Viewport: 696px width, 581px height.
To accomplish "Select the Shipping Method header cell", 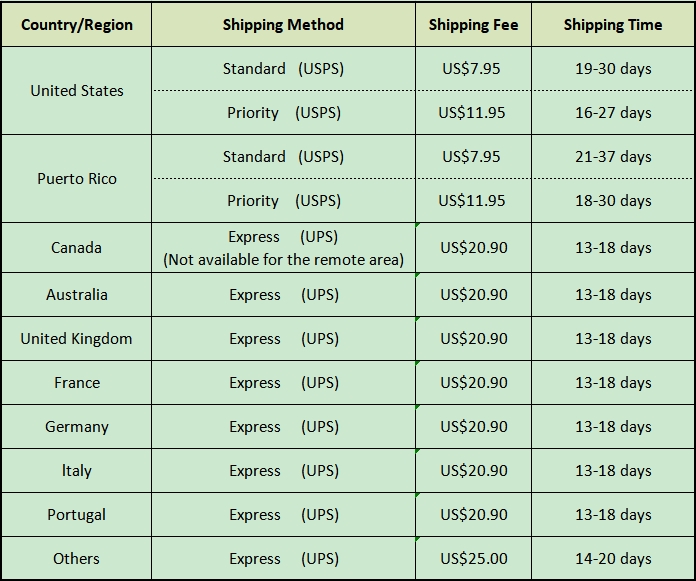I will pyautogui.click(x=283, y=25).
